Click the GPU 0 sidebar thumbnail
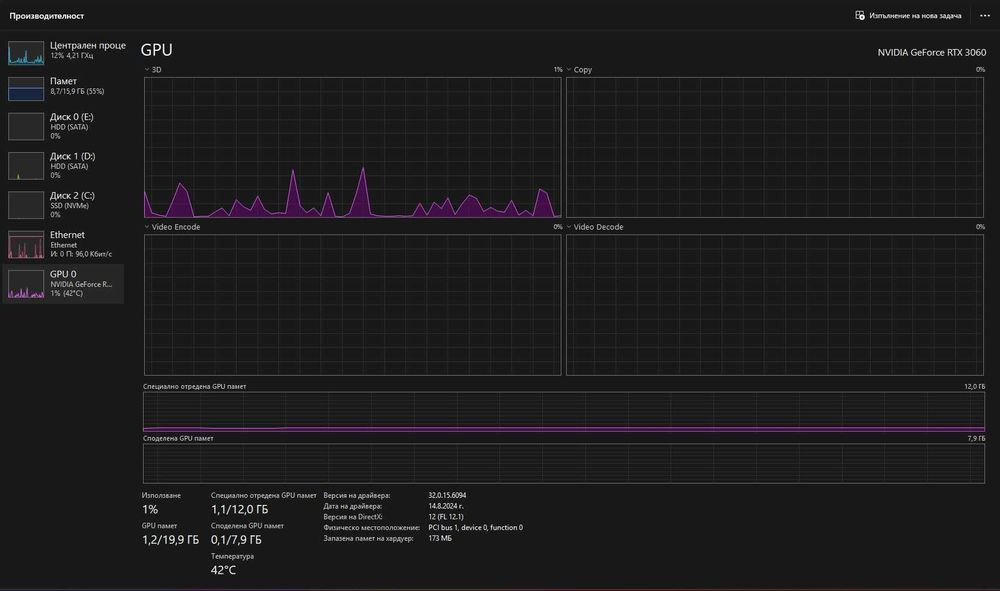Screen dimensions: 1000x591 (x=26, y=284)
